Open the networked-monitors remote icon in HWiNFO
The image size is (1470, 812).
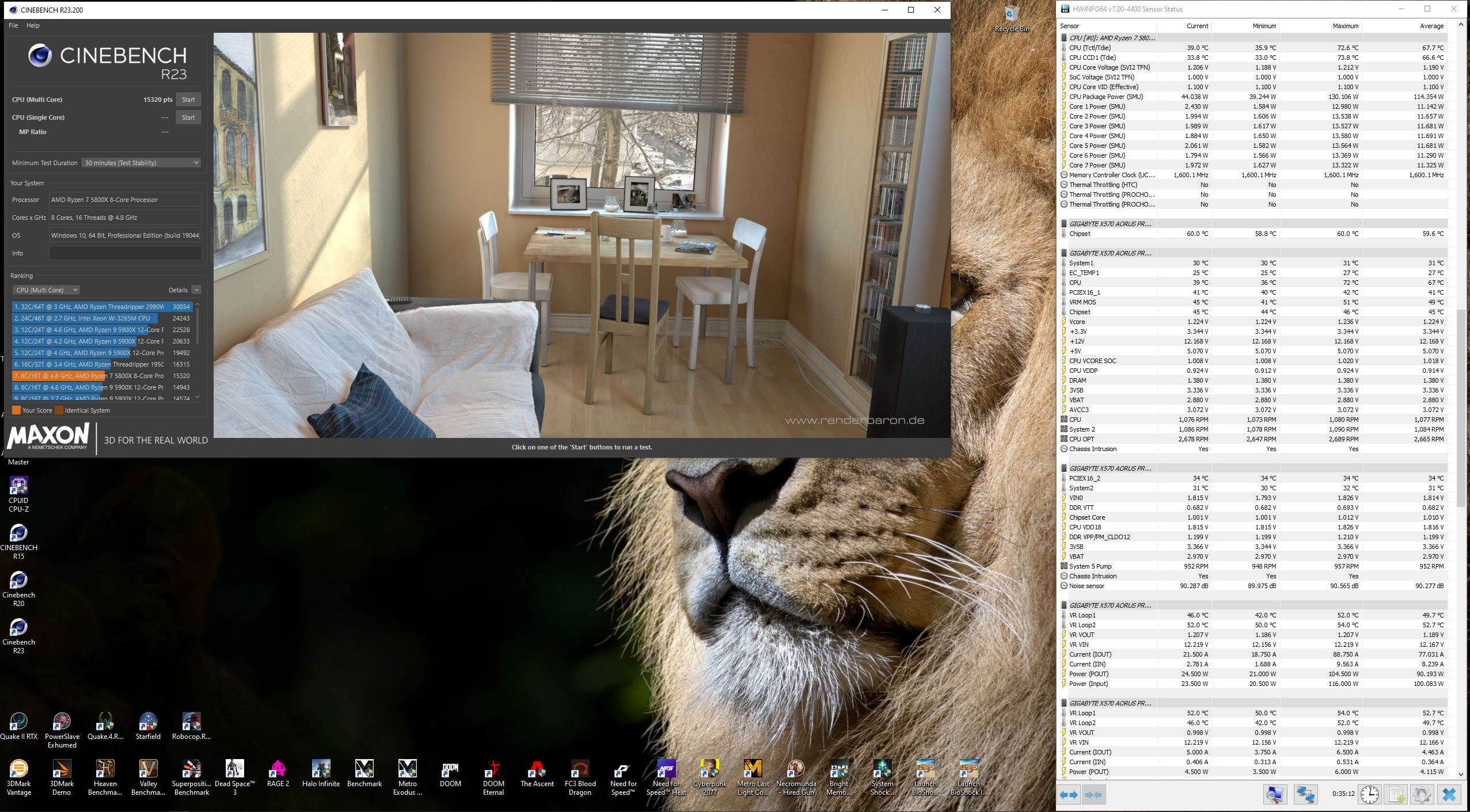point(1305,795)
